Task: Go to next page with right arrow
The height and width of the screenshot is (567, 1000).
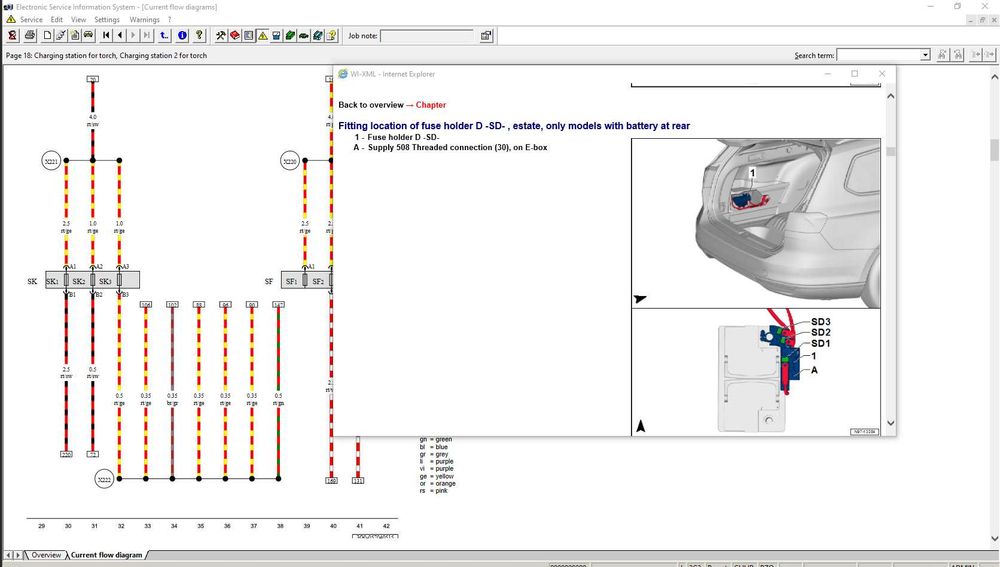Action: [133, 36]
